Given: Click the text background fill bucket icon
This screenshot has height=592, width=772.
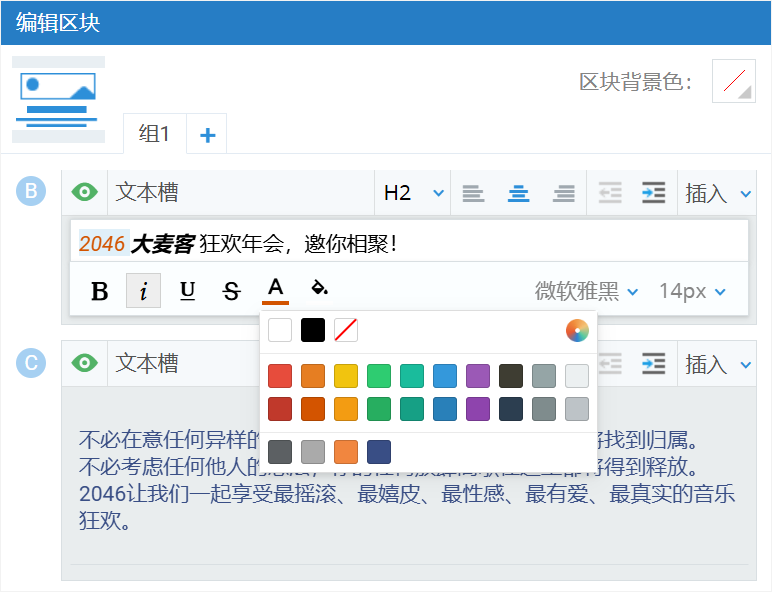Looking at the screenshot, I should (319, 289).
